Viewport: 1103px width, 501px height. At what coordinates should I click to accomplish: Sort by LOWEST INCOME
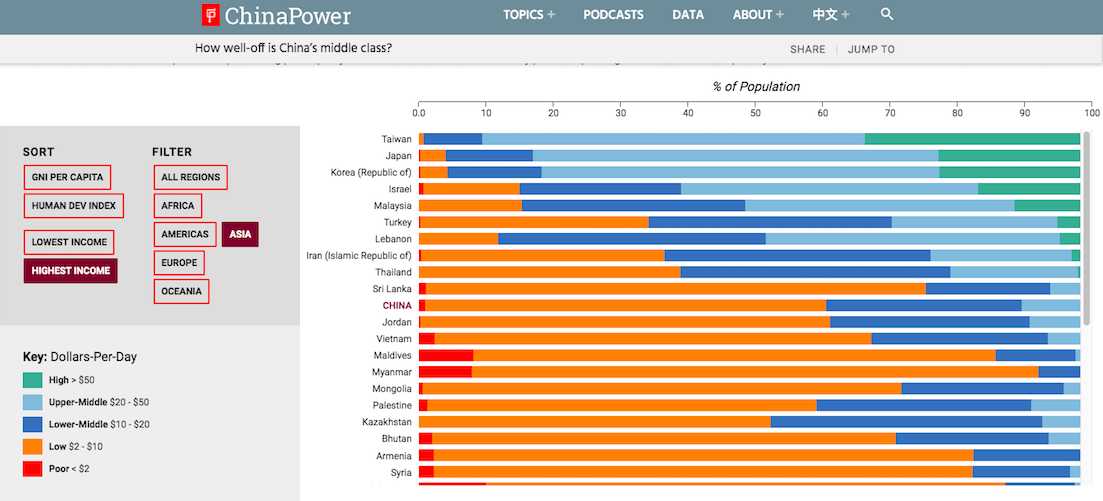pos(69,242)
